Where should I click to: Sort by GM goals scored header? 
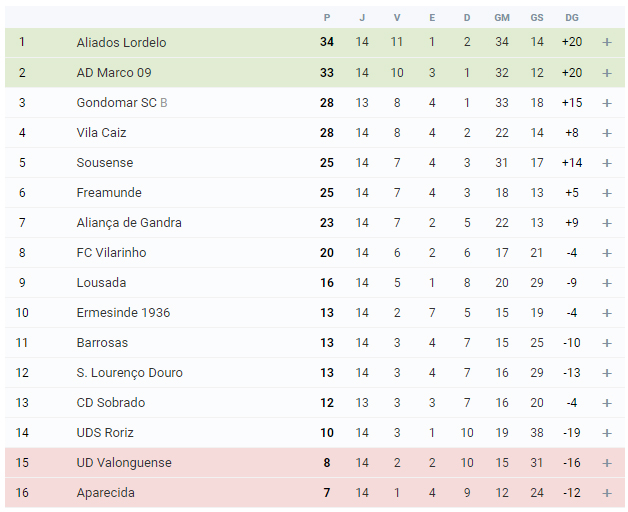click(x=502, y=18)
